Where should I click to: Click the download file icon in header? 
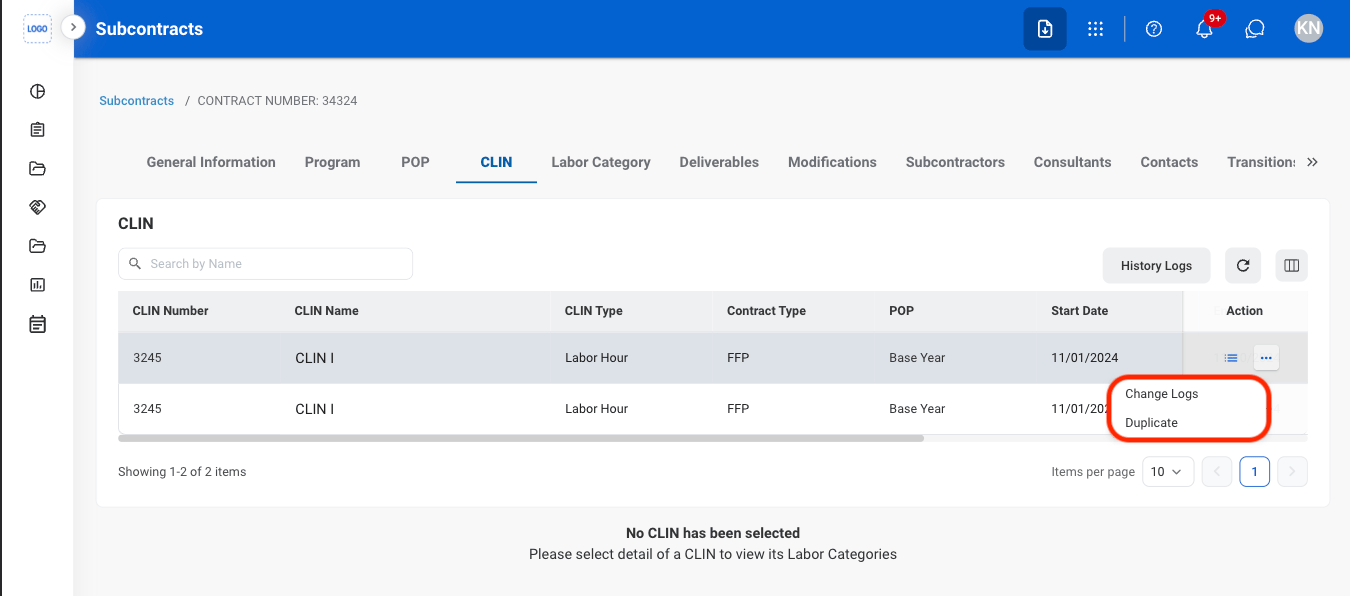pos(1045,29)
